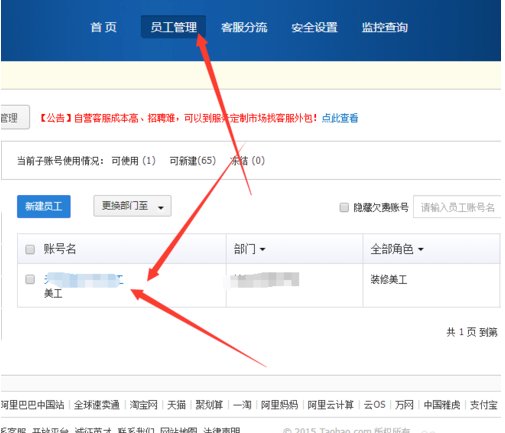Open the 更换部门至 dropdown
The width and height of the screenshot is (505, 433).
[132, 206]
